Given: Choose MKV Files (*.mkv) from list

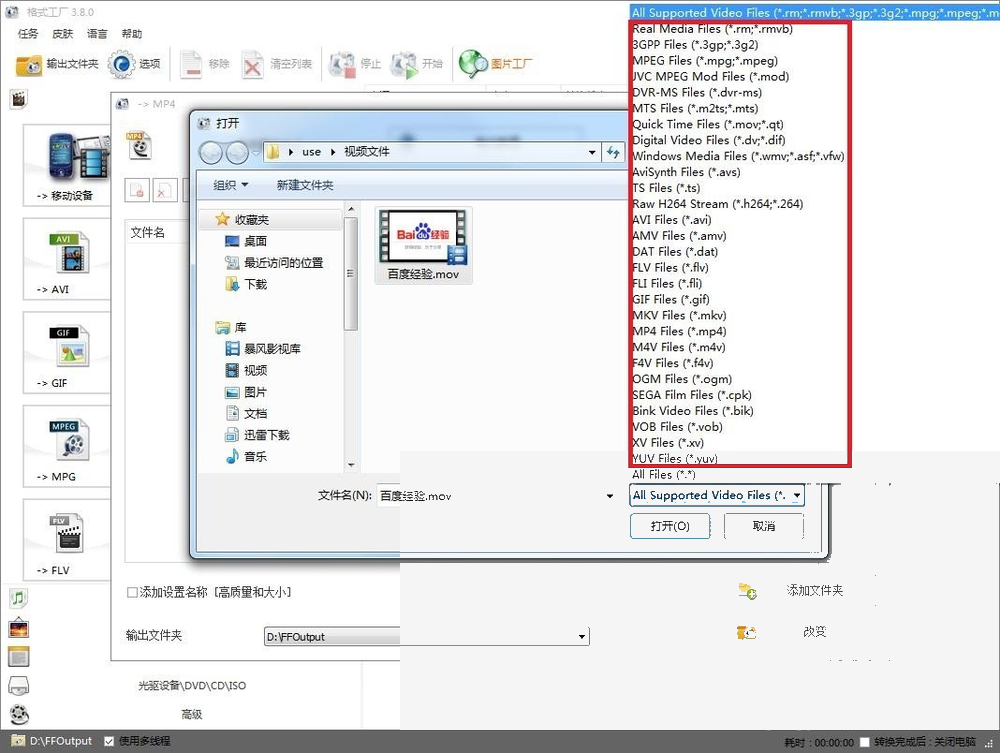Looking at the screenshot, I should (679, 316).
